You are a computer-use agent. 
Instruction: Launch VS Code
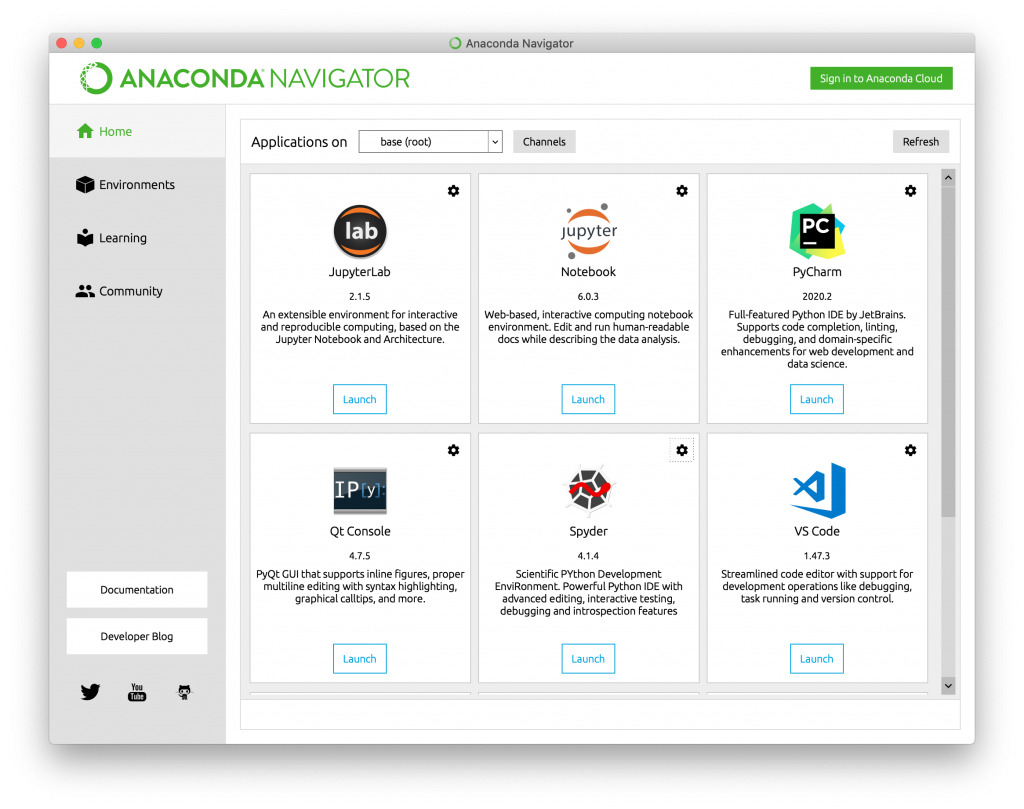click(x=817, y=659)
